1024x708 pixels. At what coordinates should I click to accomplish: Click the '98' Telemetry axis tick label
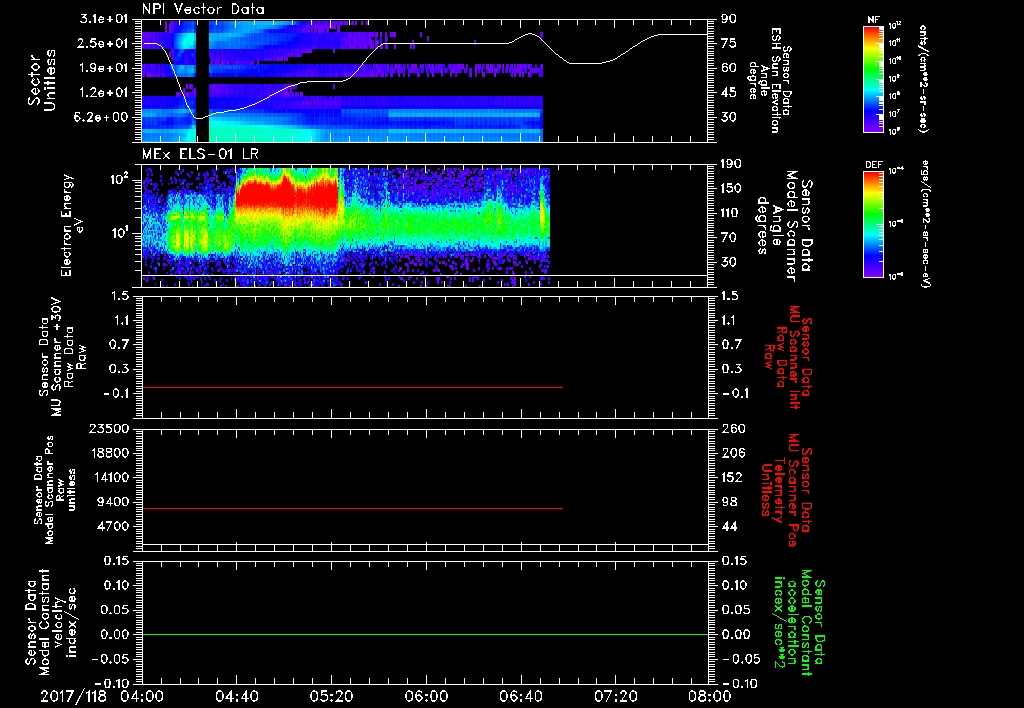tap(729, 502)
